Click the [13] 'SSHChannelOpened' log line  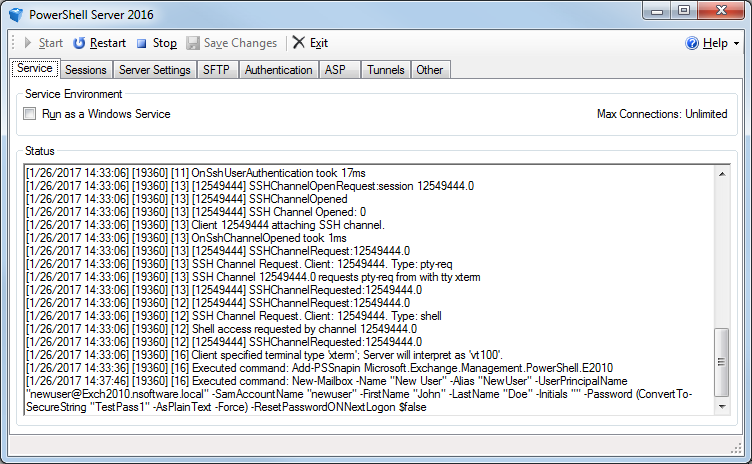[x=187, y=199]
